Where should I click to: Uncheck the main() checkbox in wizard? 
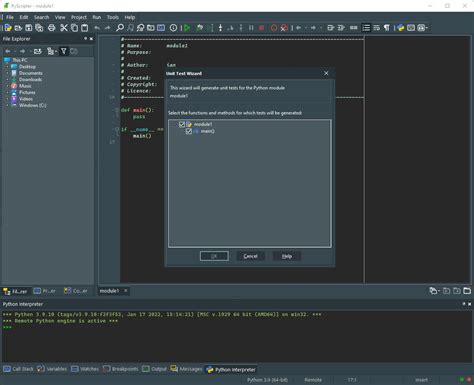tap(189, 131)
